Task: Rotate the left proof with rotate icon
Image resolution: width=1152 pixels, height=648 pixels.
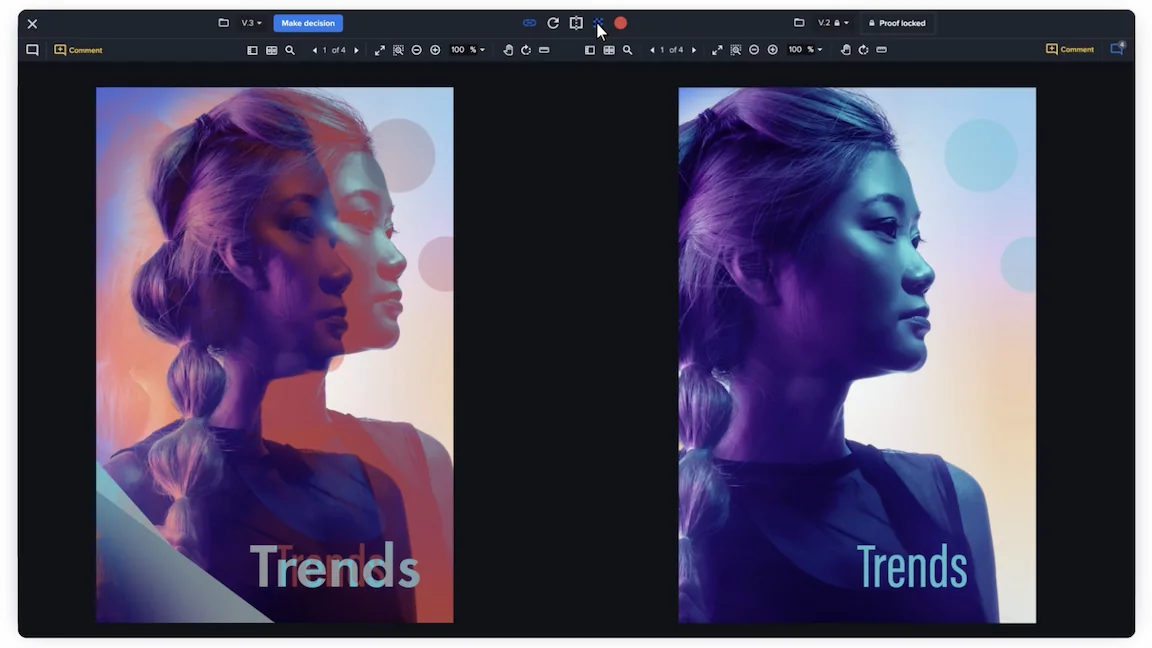Action: coord(526,50)
